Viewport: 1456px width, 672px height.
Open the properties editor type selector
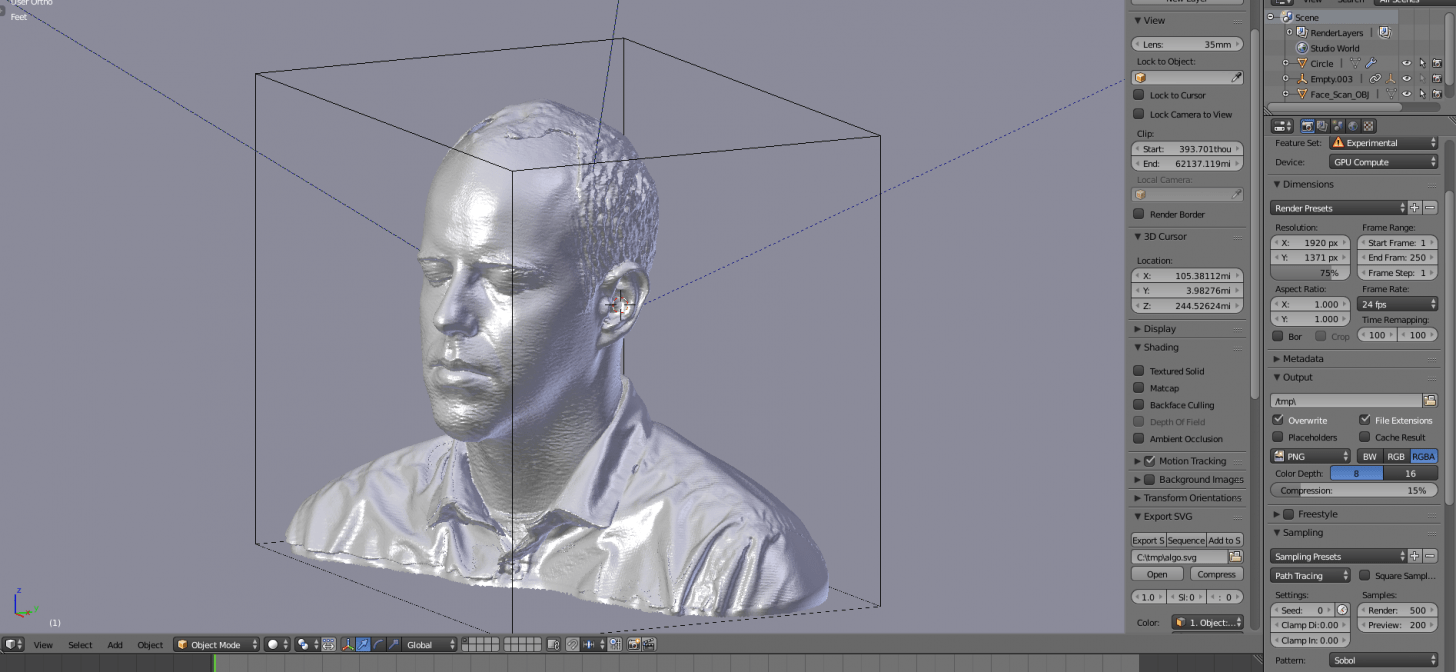click(1282, 126)
